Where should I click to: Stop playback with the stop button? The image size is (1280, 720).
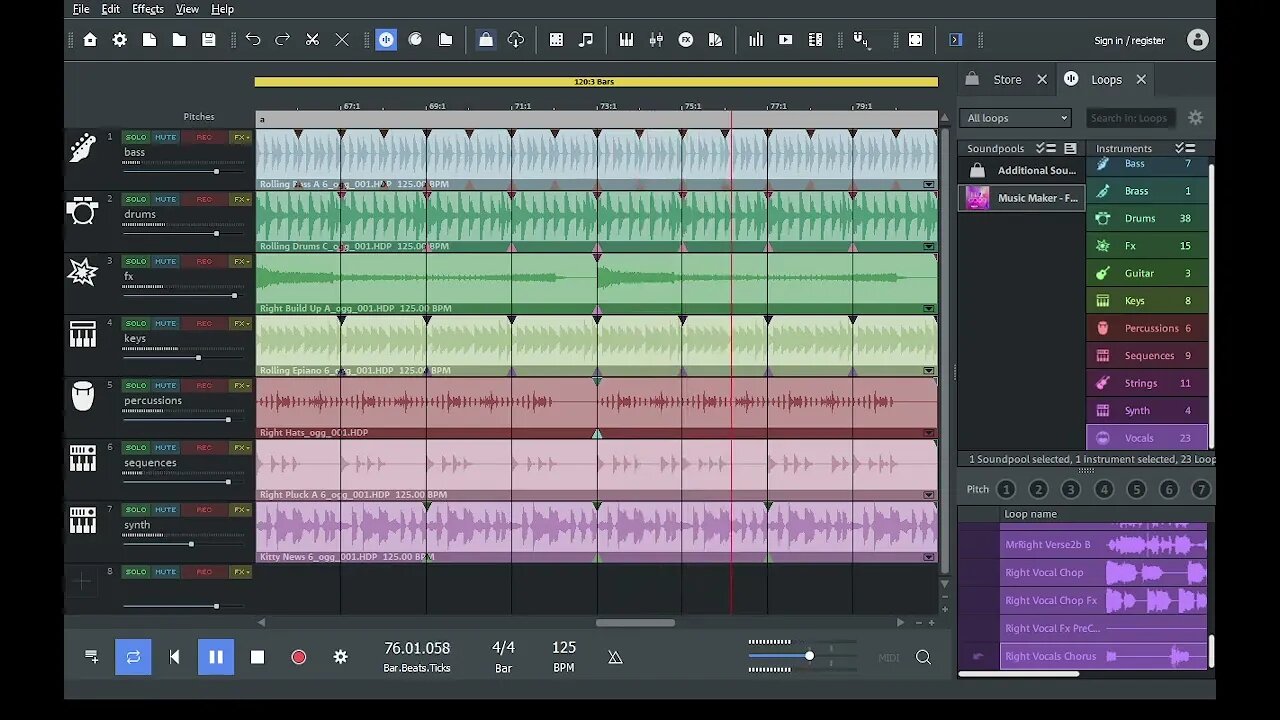pos(257,657)
